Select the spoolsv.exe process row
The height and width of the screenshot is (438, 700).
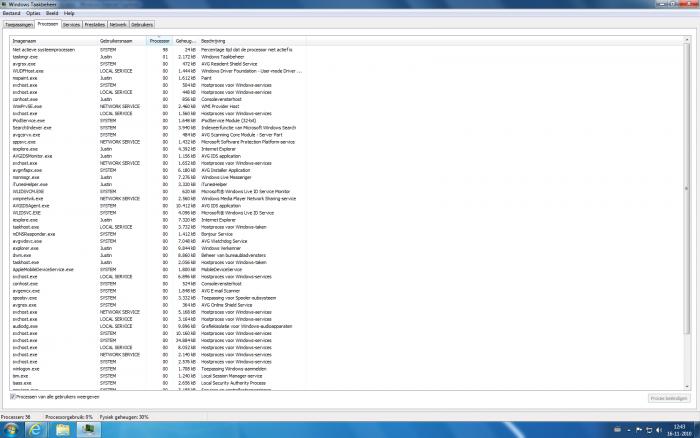point(158,298)
